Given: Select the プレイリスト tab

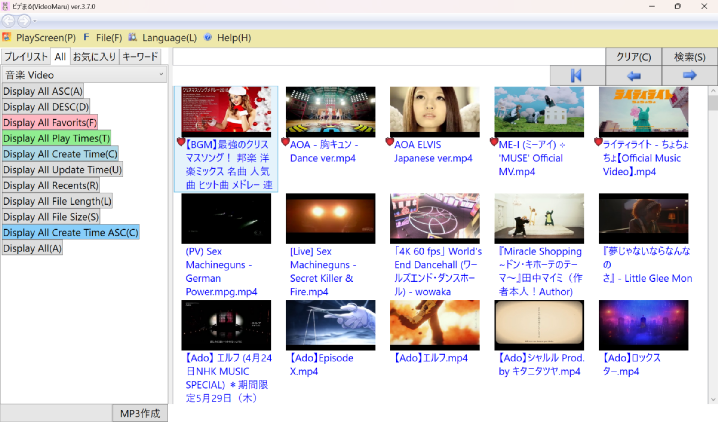Looking at the screenshot, I should pos(26,57).
